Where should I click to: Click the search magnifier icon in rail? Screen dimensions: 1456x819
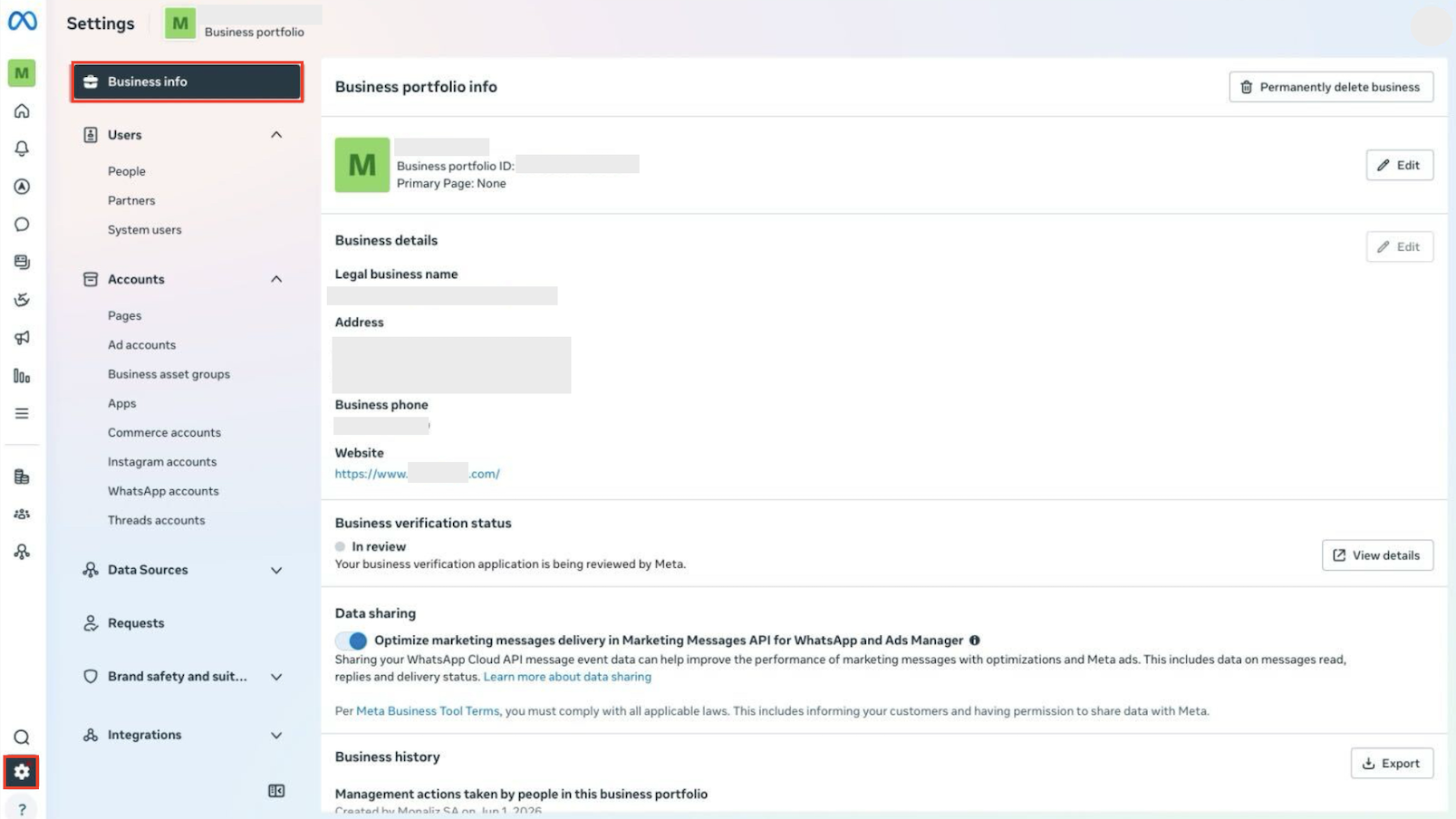click(x=22, y=737)
